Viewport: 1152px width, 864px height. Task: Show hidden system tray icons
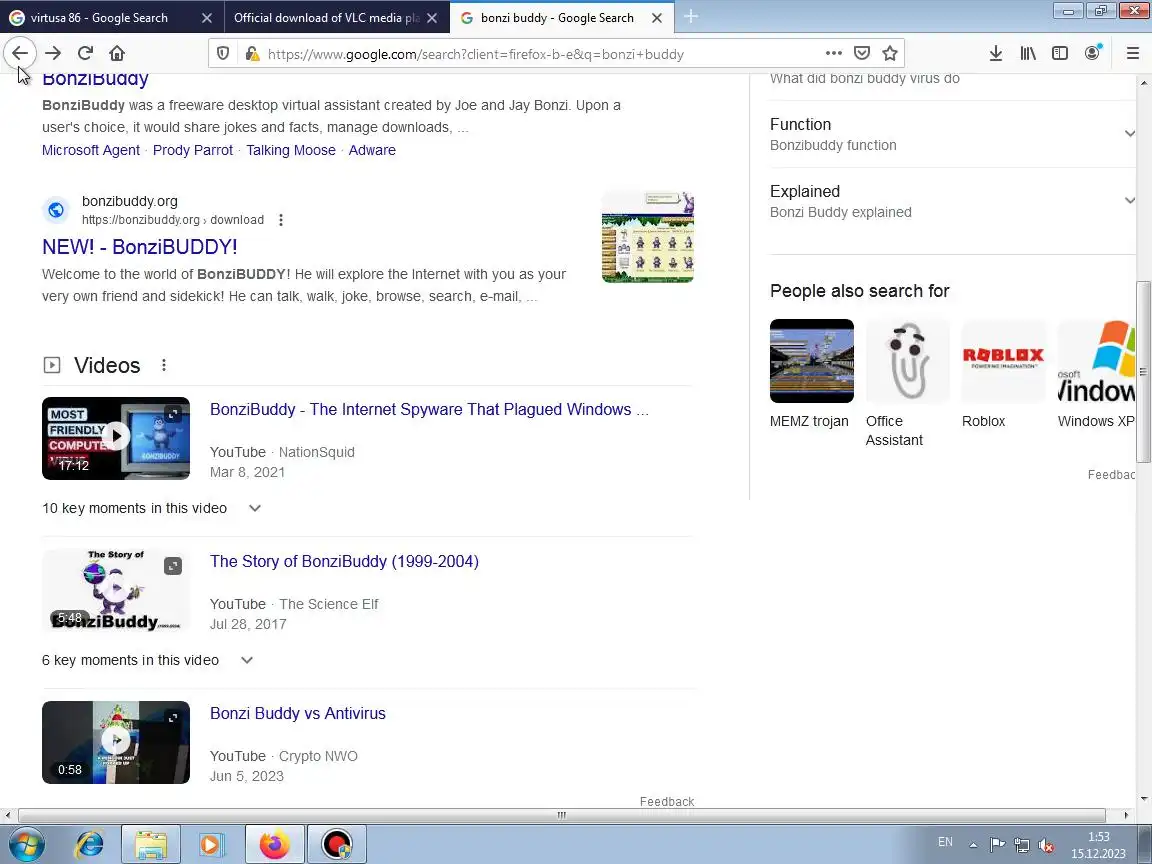(x=973, y=845)
